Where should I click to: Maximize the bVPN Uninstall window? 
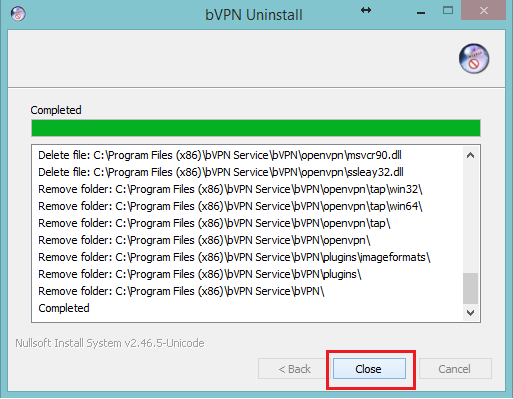coord(448,11)
